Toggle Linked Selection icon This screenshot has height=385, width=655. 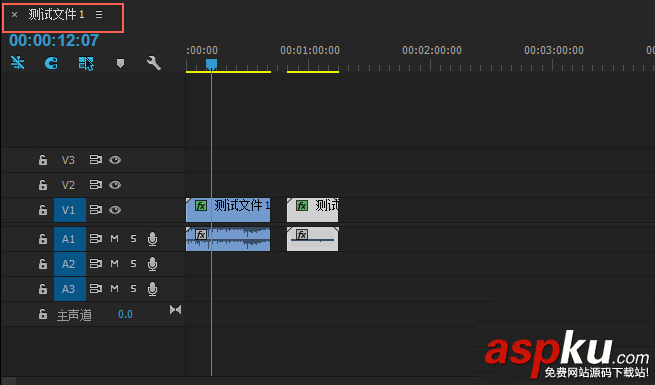click(x=86, y=63)
